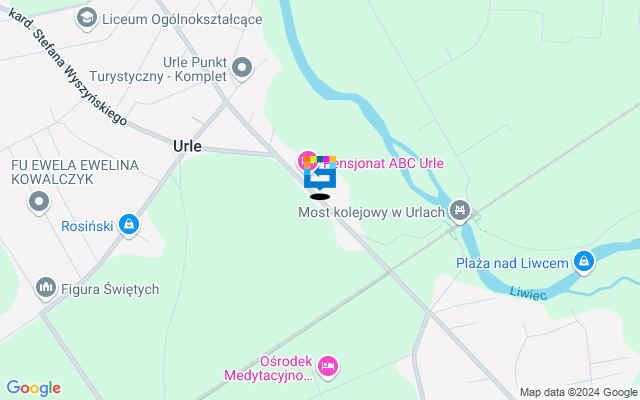Select the Most kolejowy w Urlach bridge icon
Screen dimensions: 640x400
(x=460, y=211)
